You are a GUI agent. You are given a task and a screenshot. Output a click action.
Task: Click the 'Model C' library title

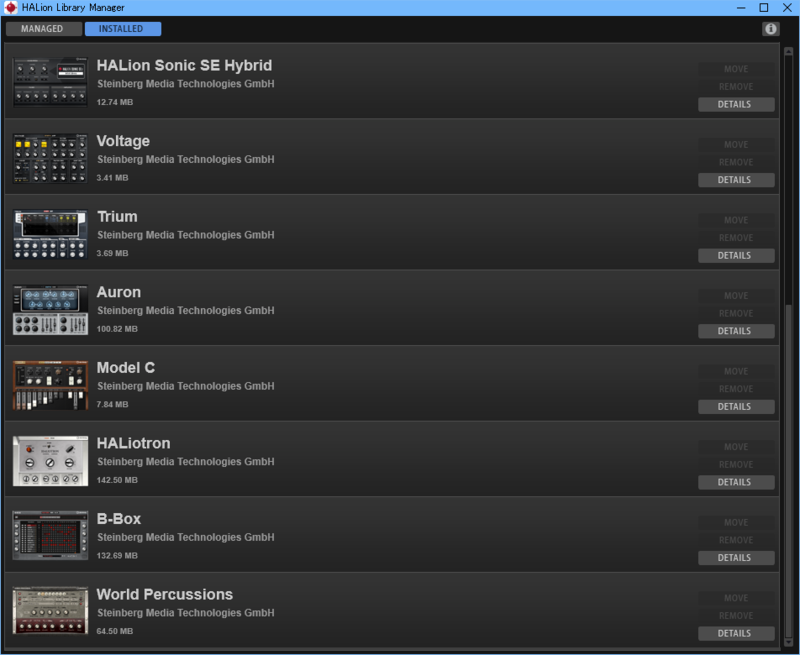pos(126,368)
